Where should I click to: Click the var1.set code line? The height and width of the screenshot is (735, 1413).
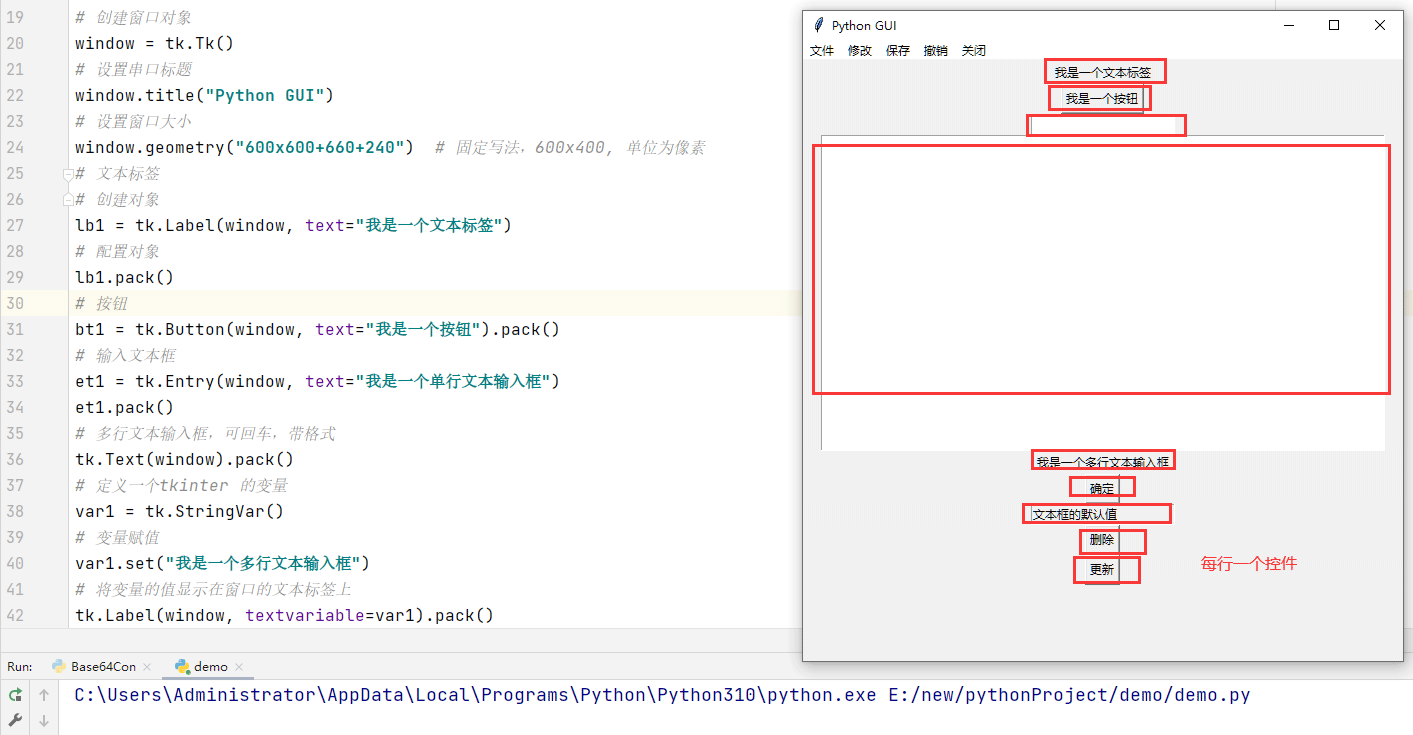coord(222,563)
